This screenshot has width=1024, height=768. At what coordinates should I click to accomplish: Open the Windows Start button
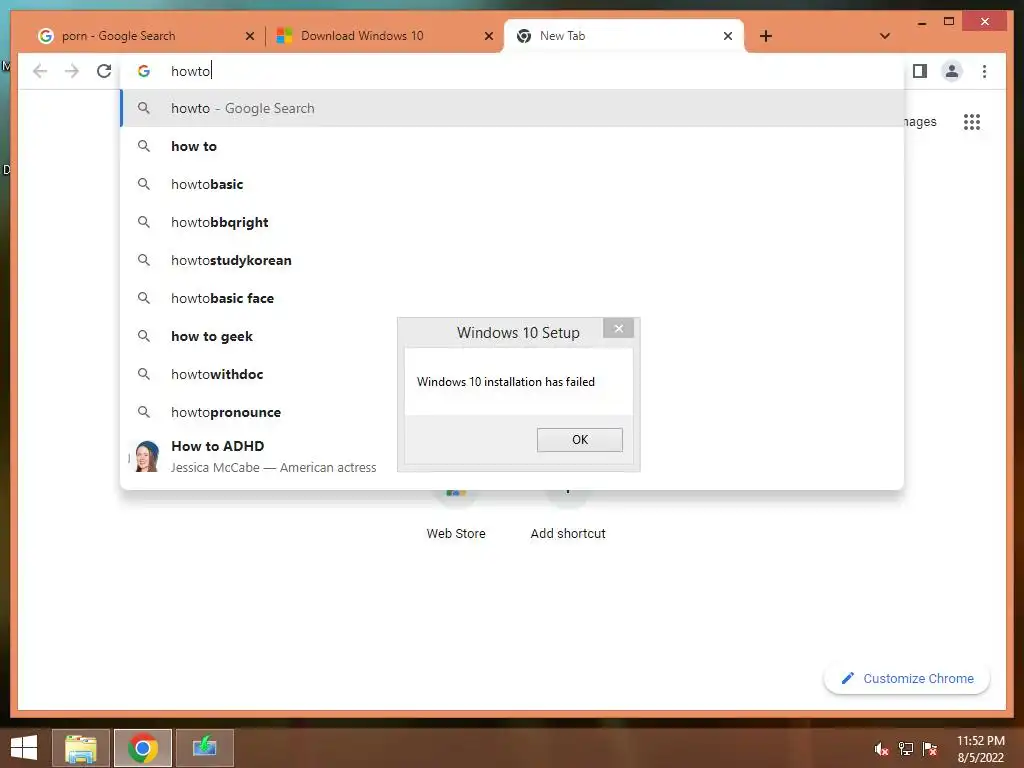[x=24, y=748]
